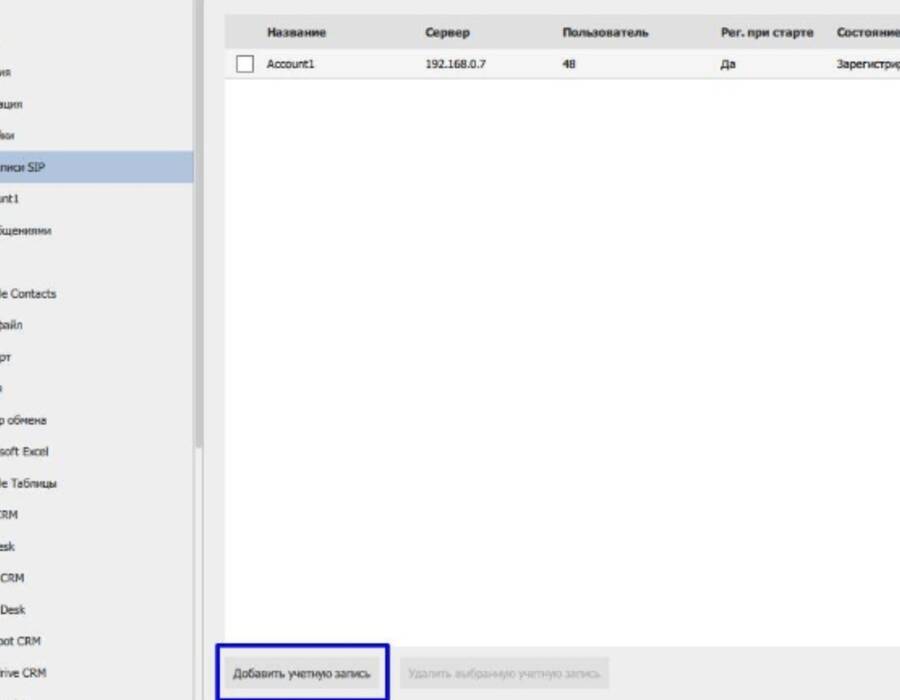The image size is (900, 700).
Task: Click Удалить выбранную учетную запись button
Action: (x=504, y=673)
